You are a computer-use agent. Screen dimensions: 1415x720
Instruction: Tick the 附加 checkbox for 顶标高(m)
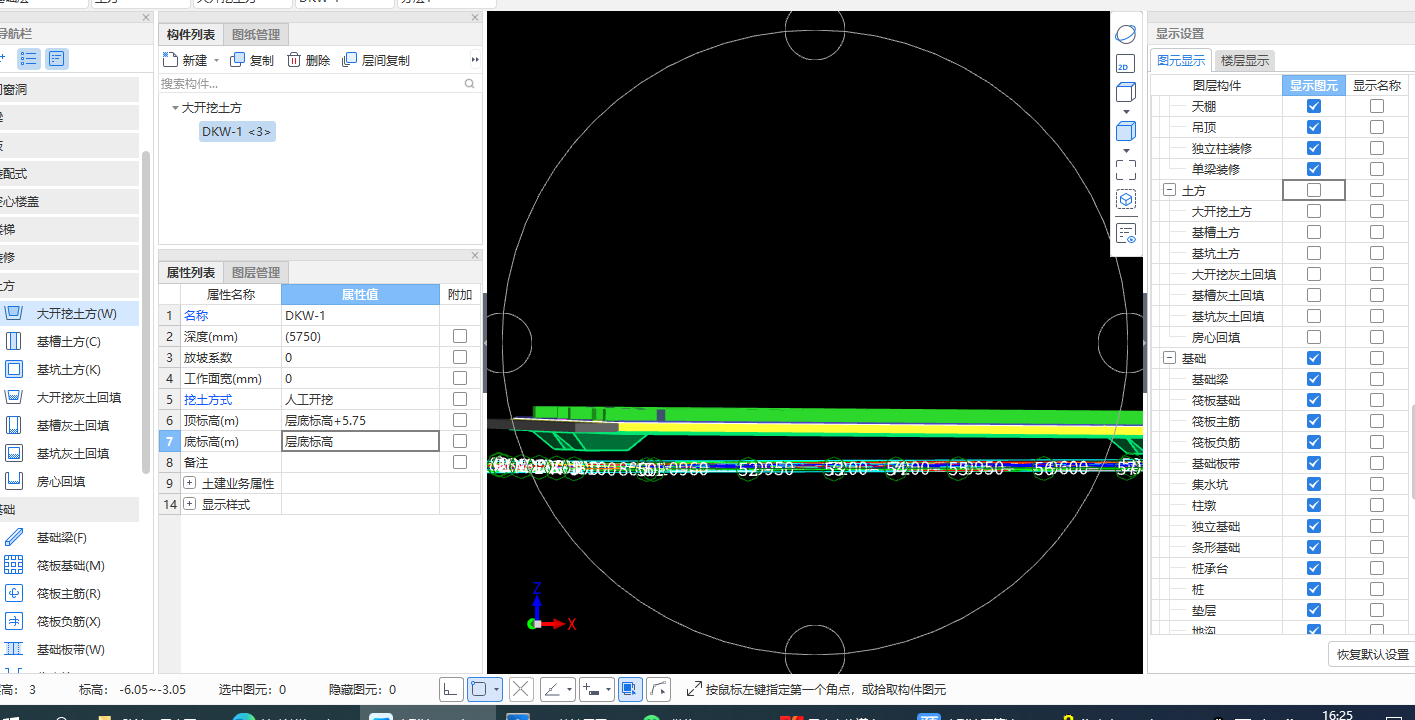coord(460,420)
